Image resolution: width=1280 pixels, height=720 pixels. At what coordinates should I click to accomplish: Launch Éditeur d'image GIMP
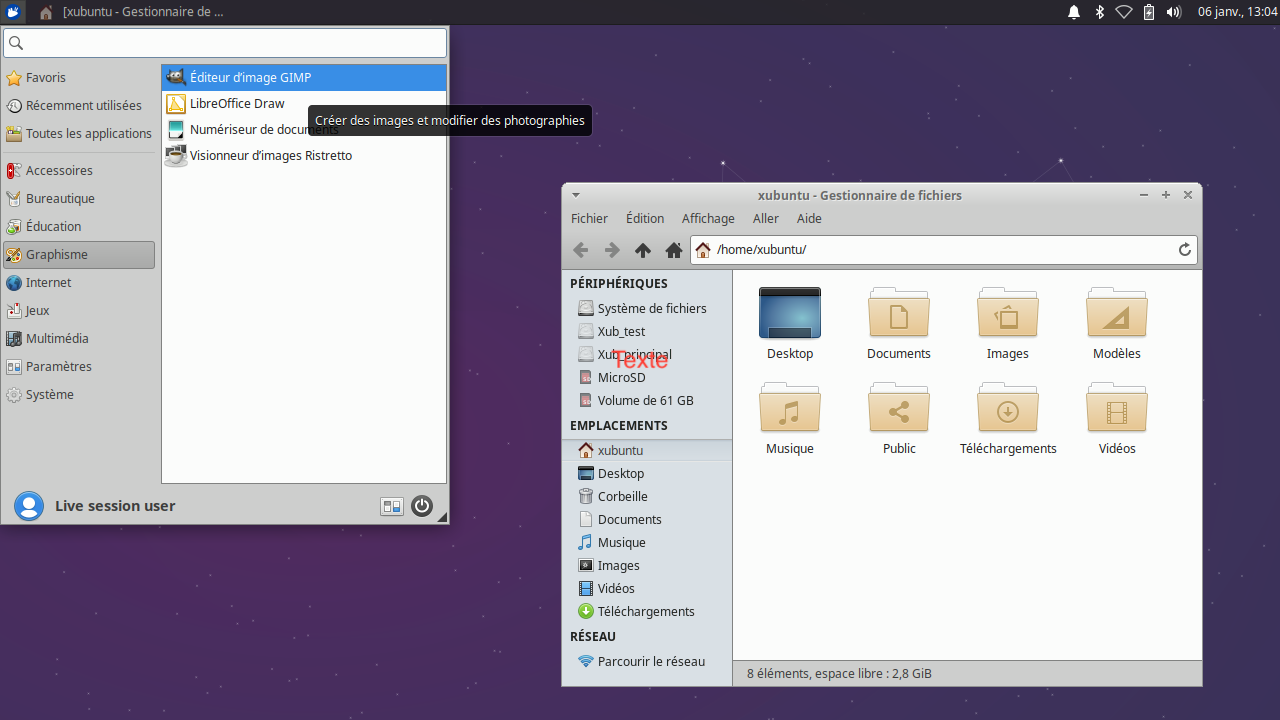(250, 78)
